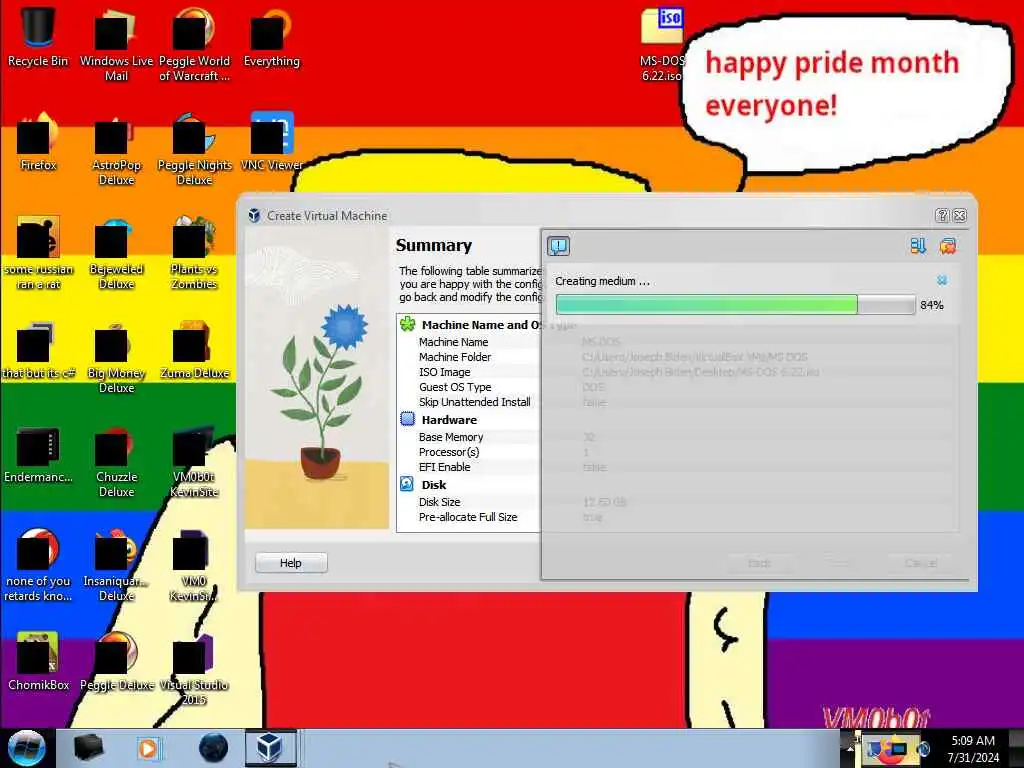Click the VirtualBox icon in the dialog title bar
Image resolution: width=1024 pixels, height=768 pixels.
point(254,216)
